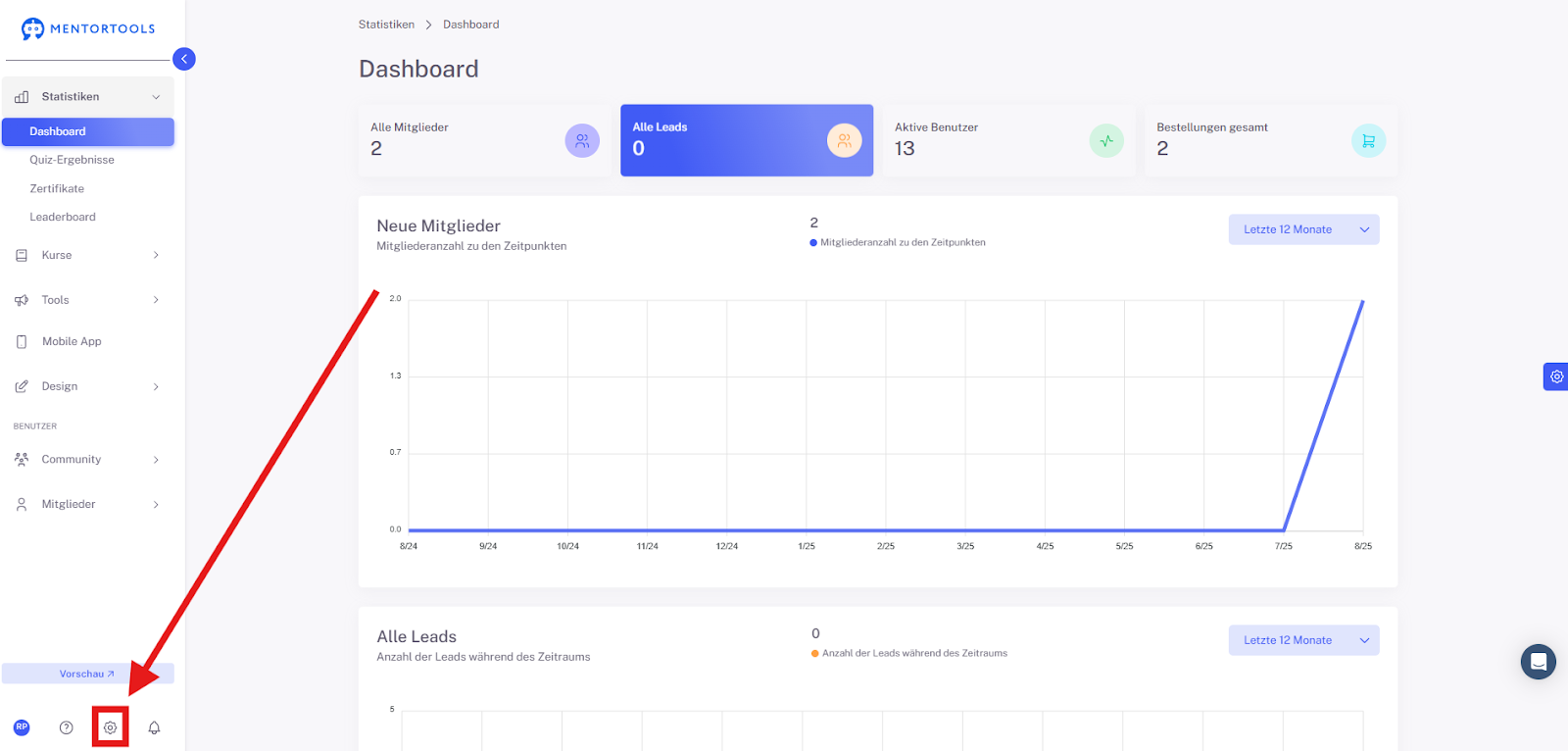The image size is (1568, 751).
Task: Open the RP user profile avatar
Action: tap(22, 727)
